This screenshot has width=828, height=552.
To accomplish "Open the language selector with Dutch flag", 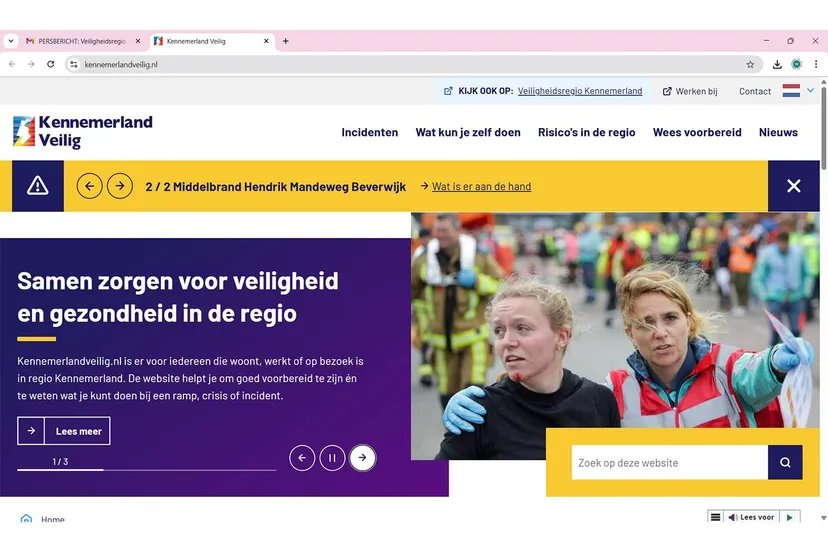I will pyautogui.click(x=797, y=91).
